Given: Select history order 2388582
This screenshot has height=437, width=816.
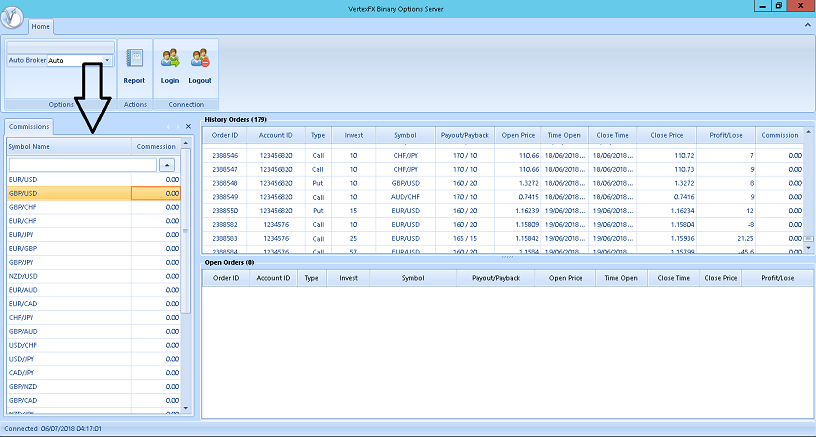Looking at the screenshot, I should [x=503, y=224].
